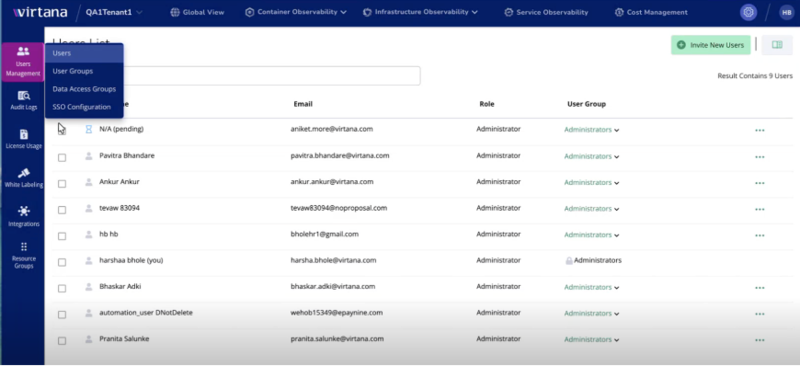The width and height of the screenshot is (800, 366).
Task: Go to the Global View tab
Action: [197, 12]
